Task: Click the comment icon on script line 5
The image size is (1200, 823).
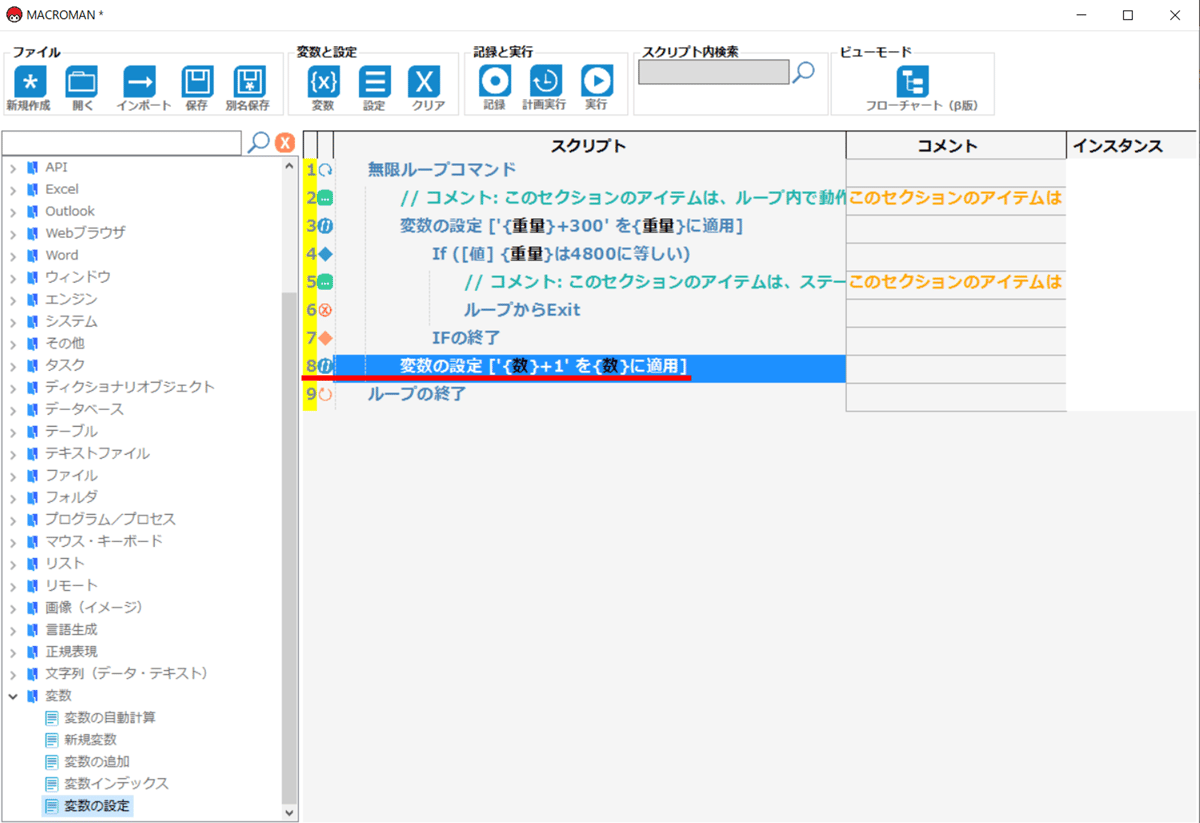Action: (325, 282)
